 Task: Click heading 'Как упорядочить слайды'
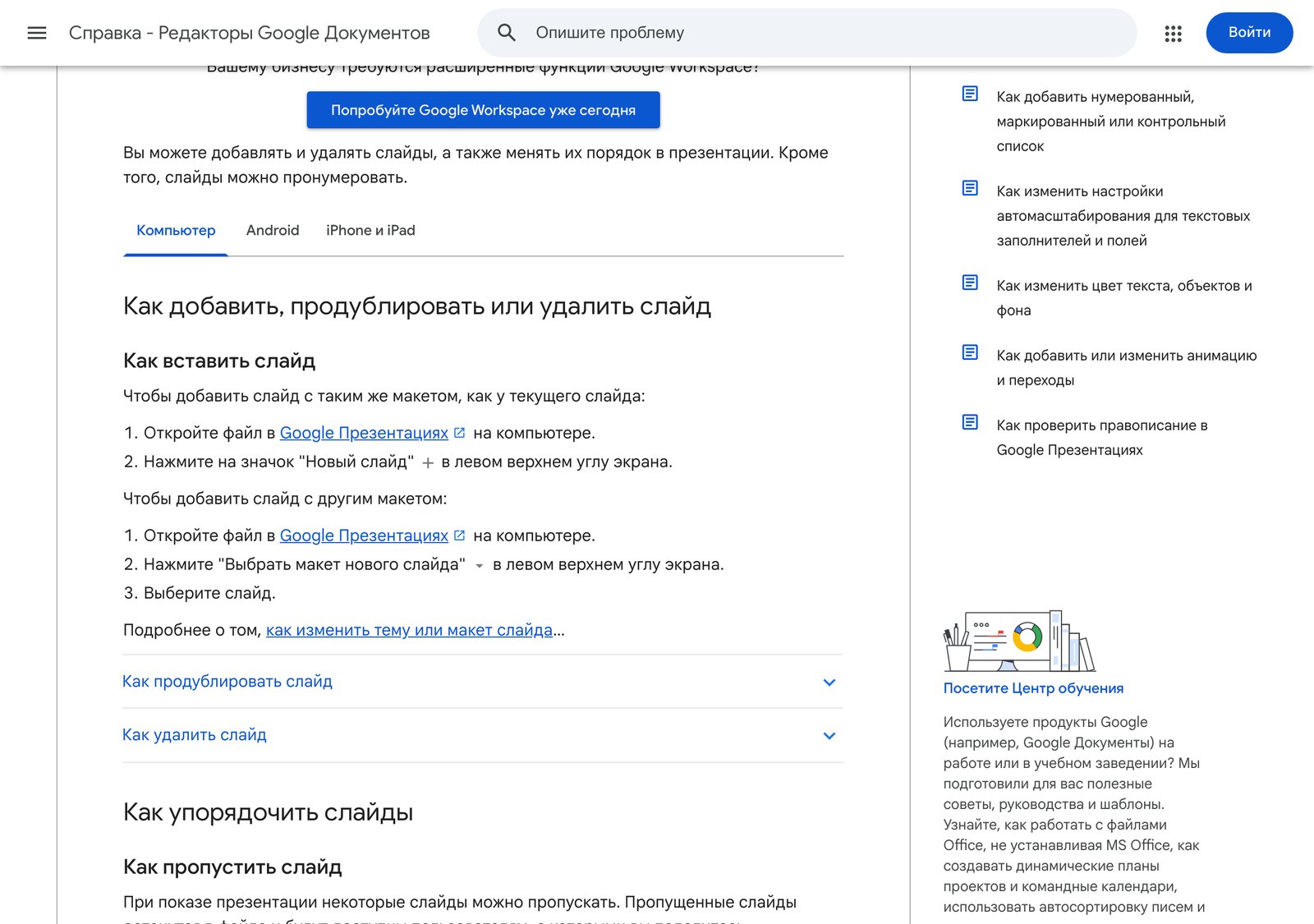tap(269, 812)
